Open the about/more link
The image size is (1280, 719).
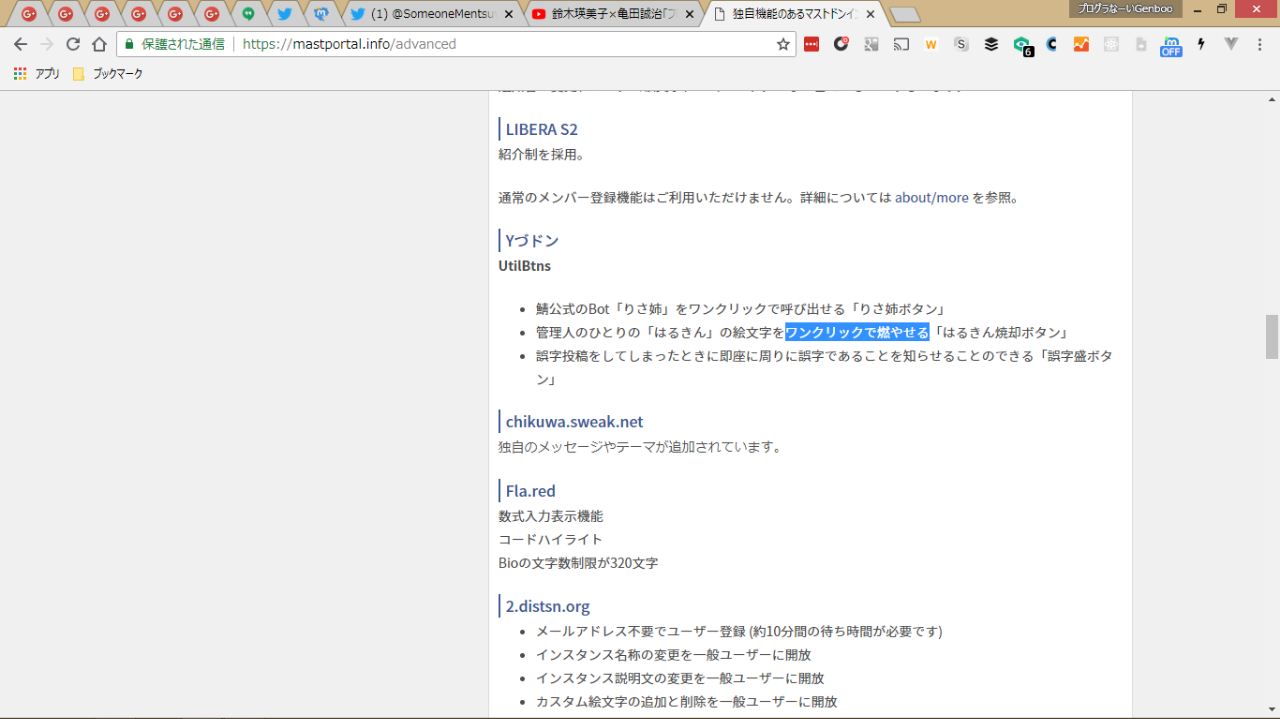(931, 198)
